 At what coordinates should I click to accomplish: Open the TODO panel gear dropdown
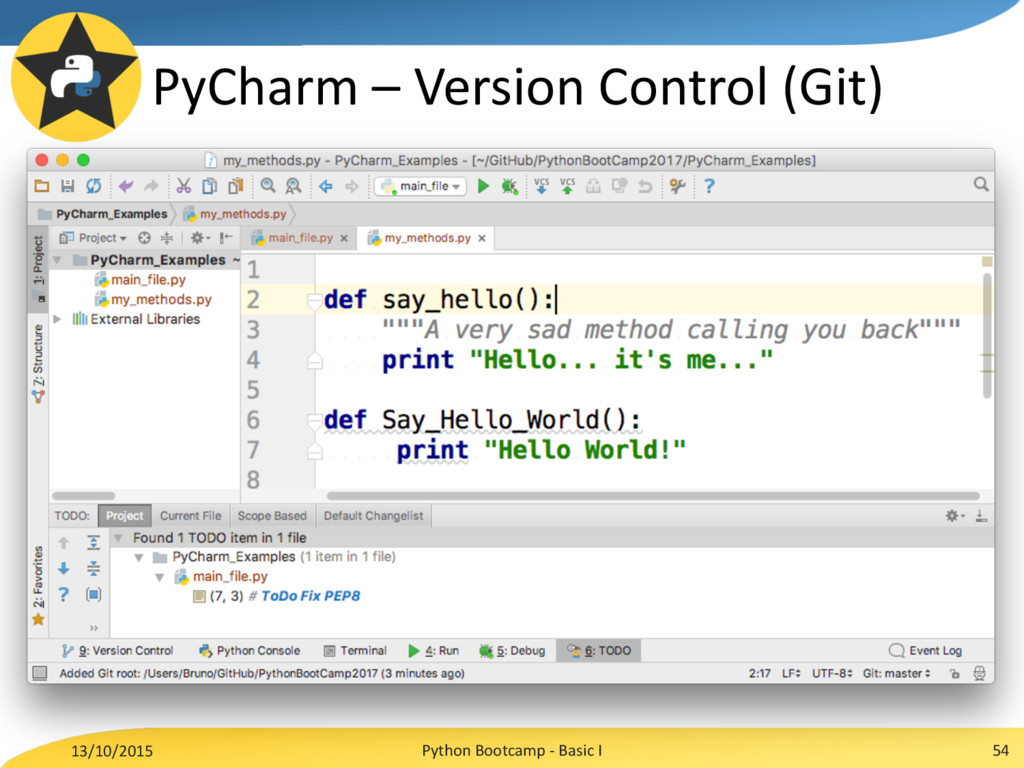coord(955,516)
